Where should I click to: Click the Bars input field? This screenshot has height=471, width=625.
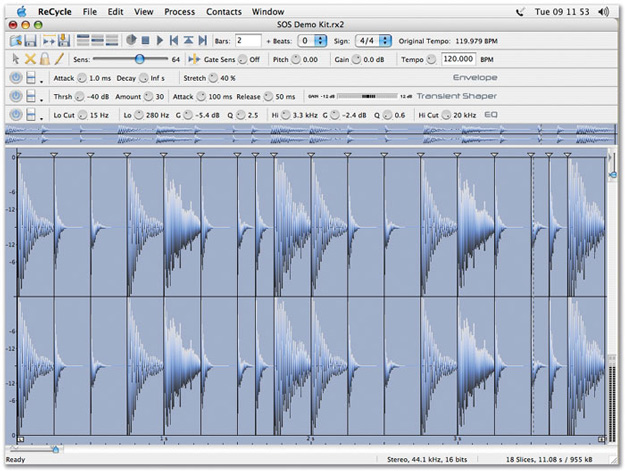point(248,41)
